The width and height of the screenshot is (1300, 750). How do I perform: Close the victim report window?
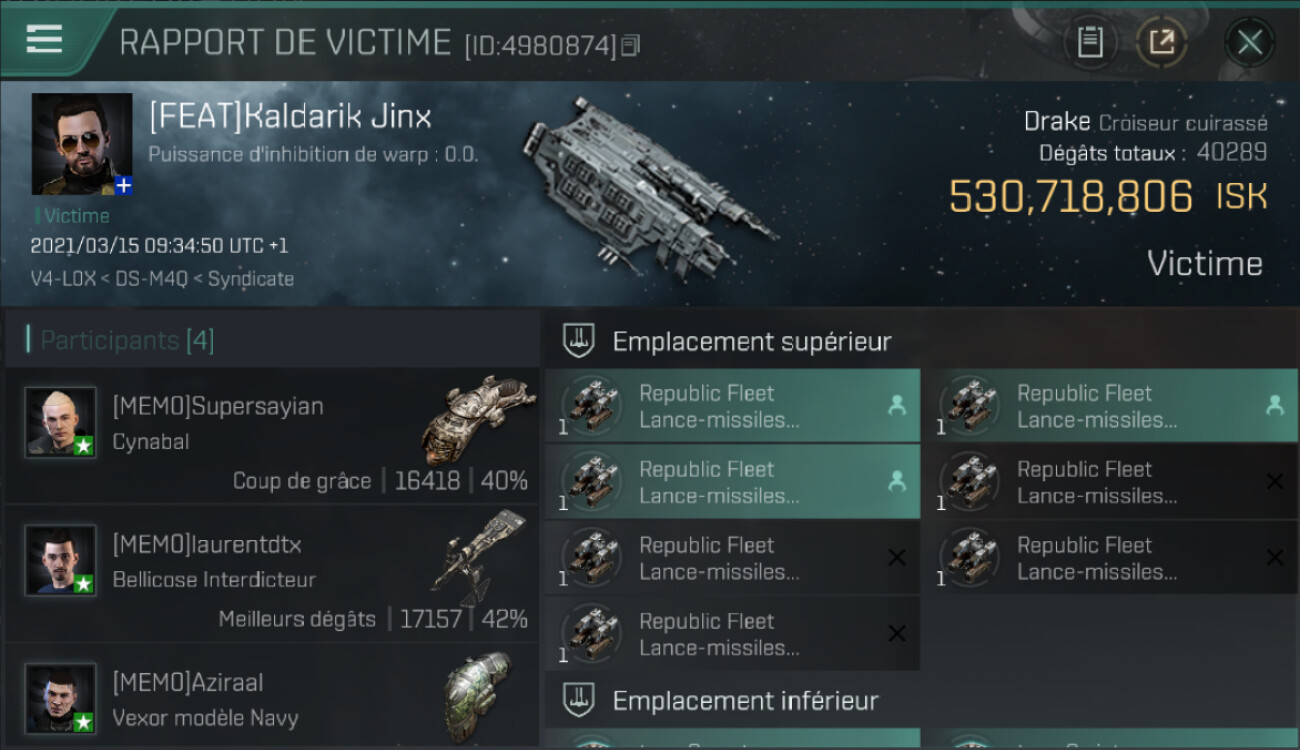1250,42
